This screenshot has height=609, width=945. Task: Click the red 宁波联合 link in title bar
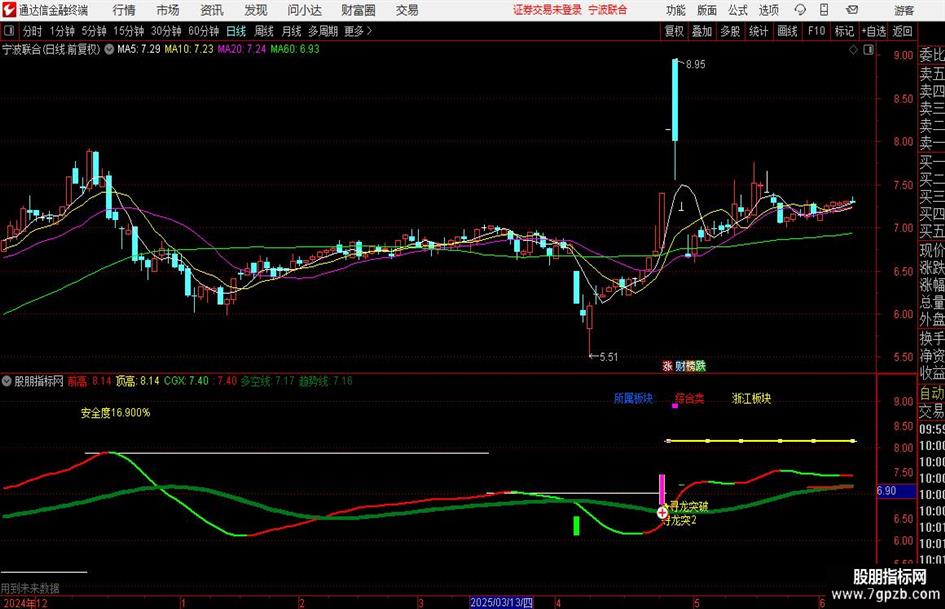click(x=608, y=10)
